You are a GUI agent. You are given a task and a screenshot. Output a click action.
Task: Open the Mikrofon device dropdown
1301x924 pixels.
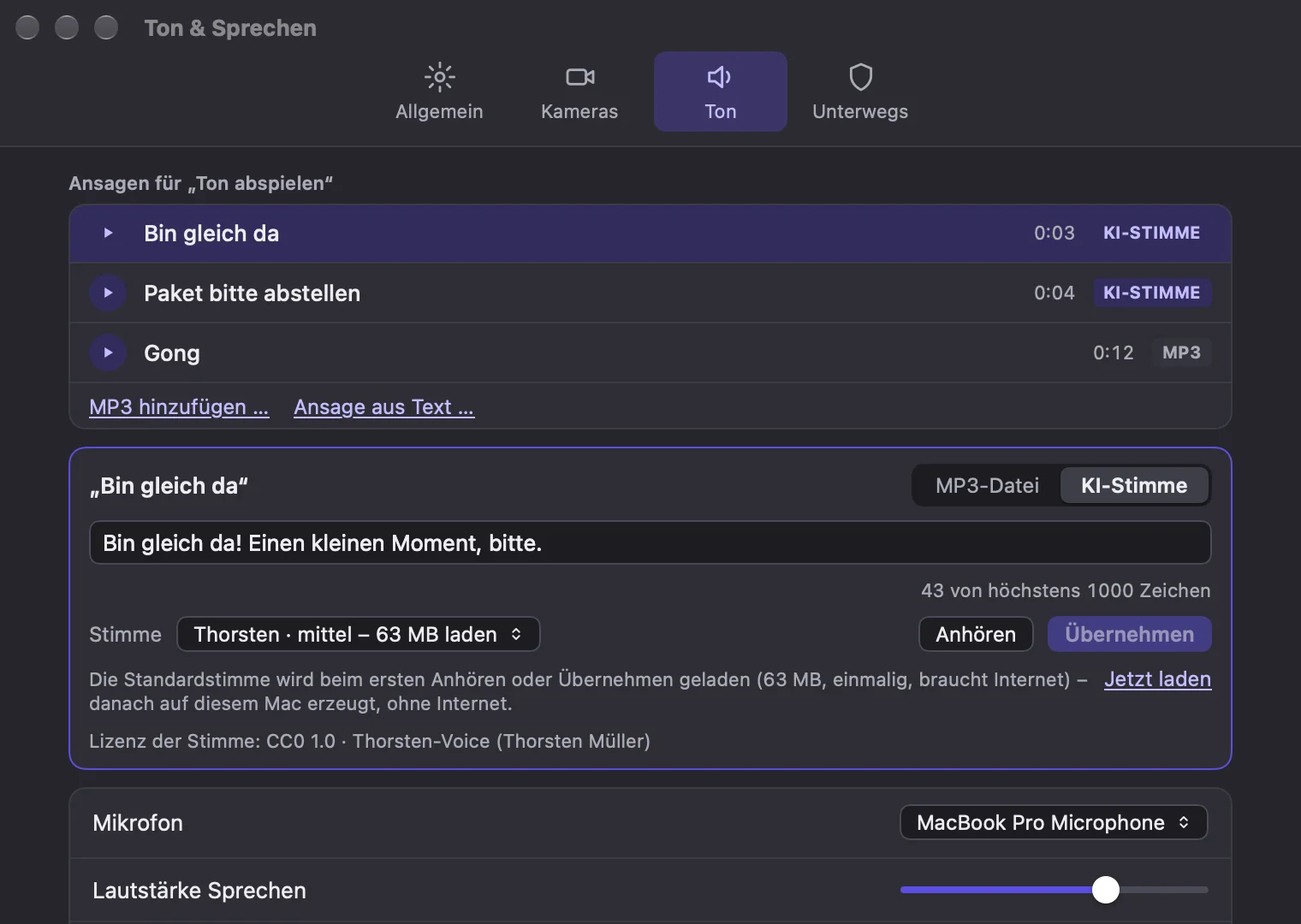click(1054, 822)
